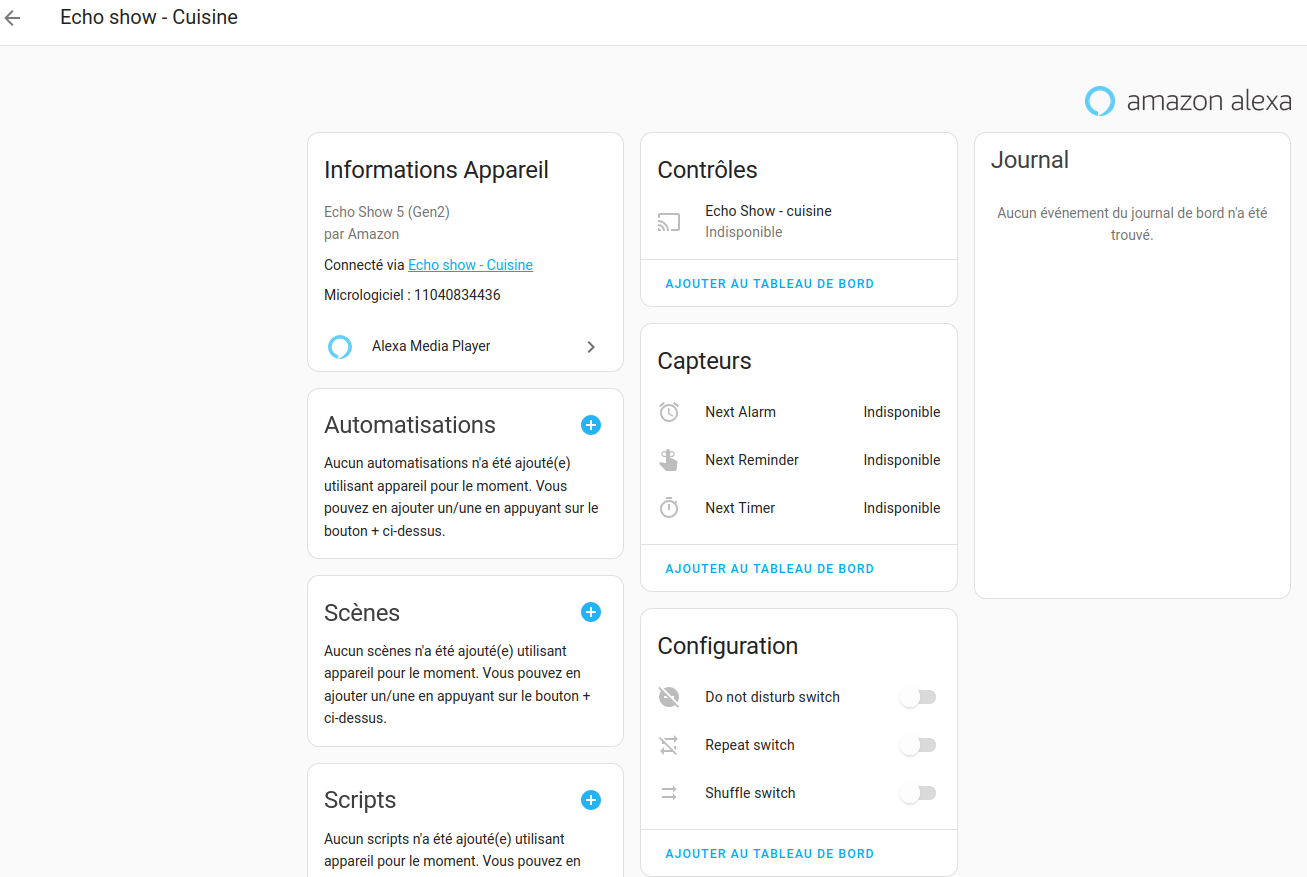Viewport: 1307px width, 877px height.
Task: Open the Alexa Media Player integration row
Action: click(465, 346)
